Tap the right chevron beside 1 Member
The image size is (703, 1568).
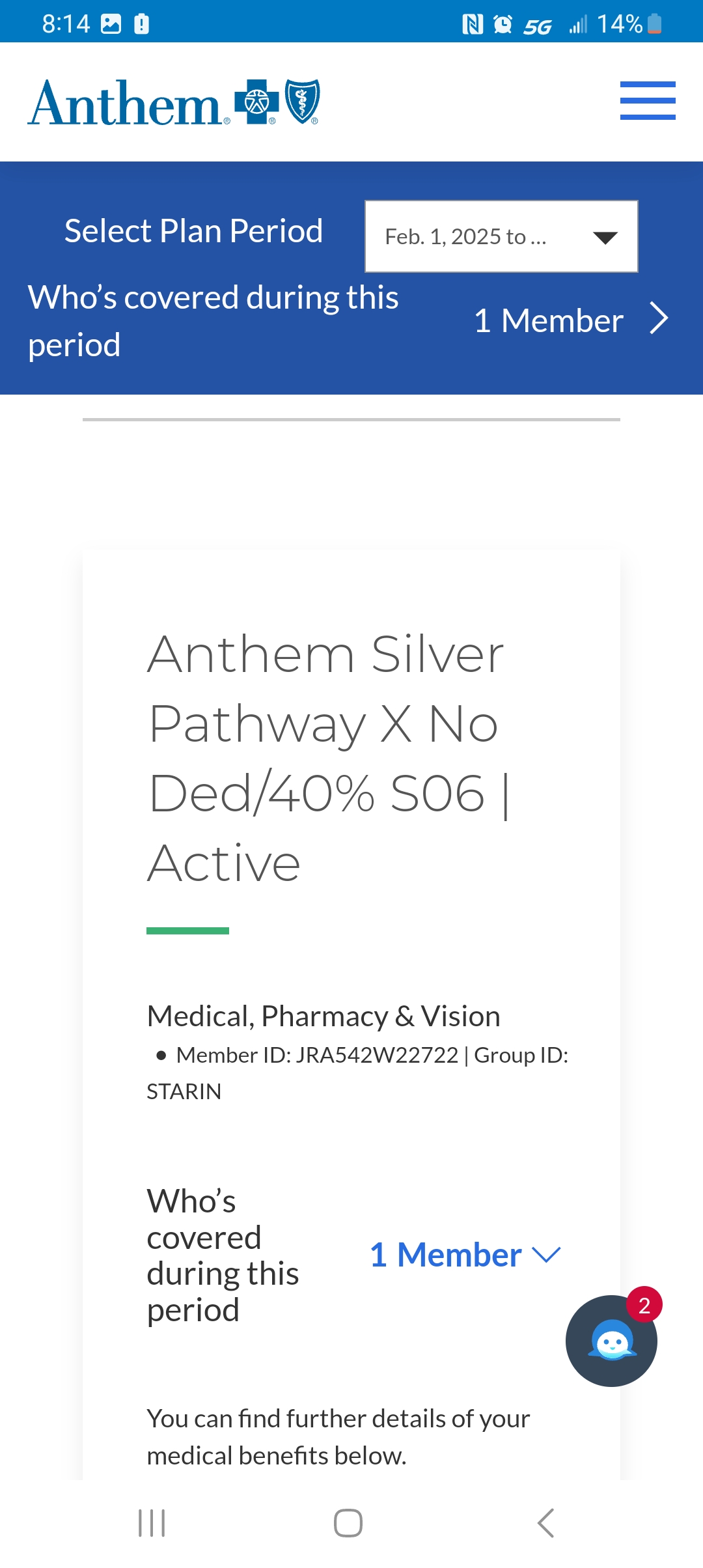pos(659,319)
